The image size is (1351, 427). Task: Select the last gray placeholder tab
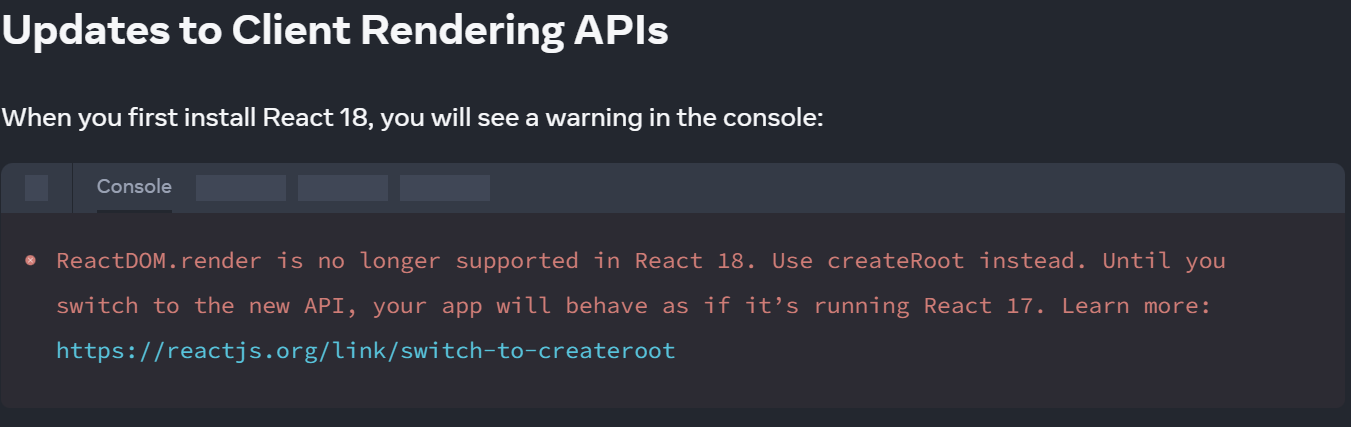[445, 188]
